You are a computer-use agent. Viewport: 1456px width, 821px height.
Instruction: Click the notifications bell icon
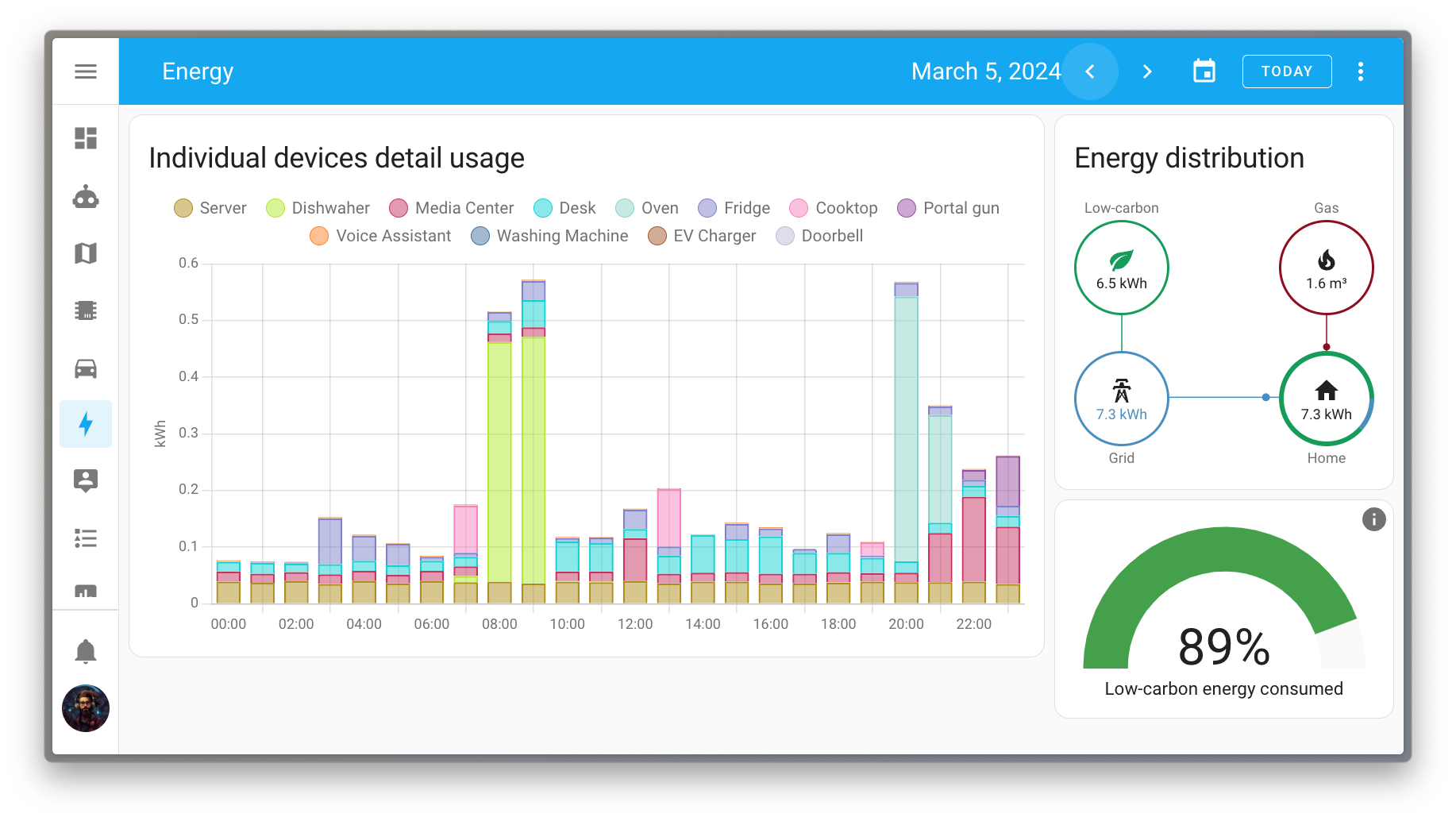coord(85,650)
